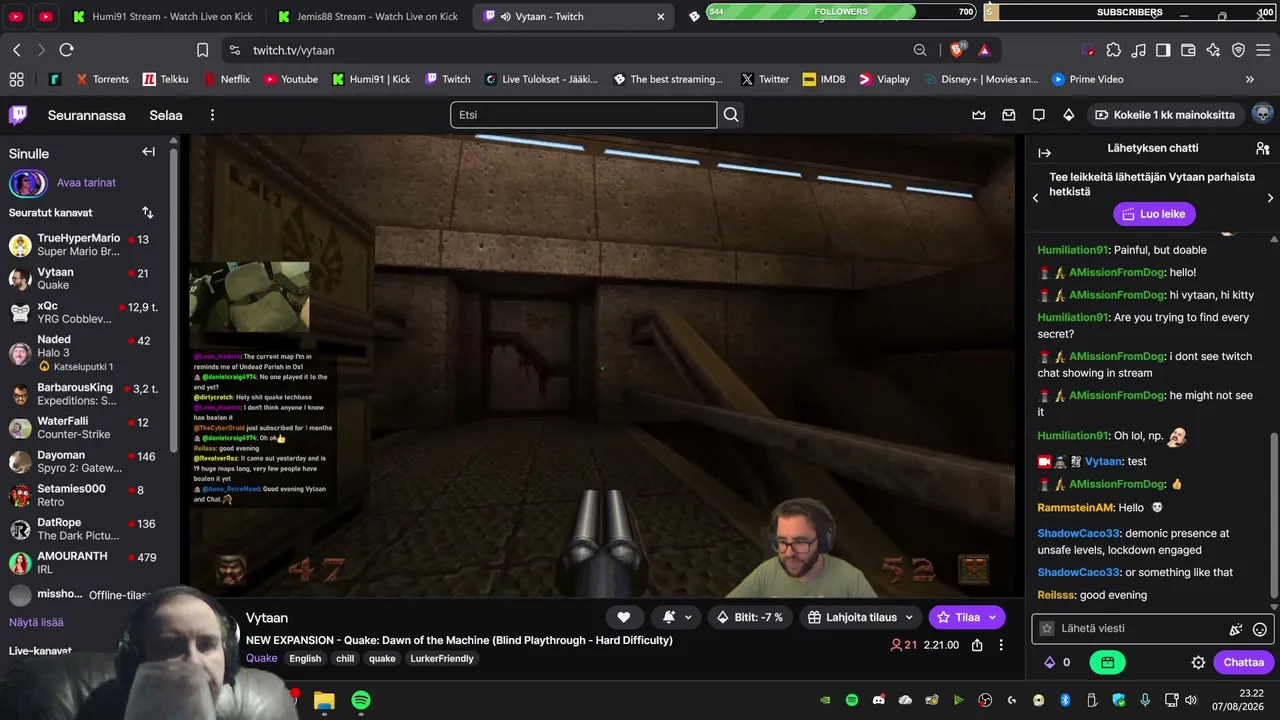Open the Get Bits diamond icon
The image size is (1280, 720).
1069,115
